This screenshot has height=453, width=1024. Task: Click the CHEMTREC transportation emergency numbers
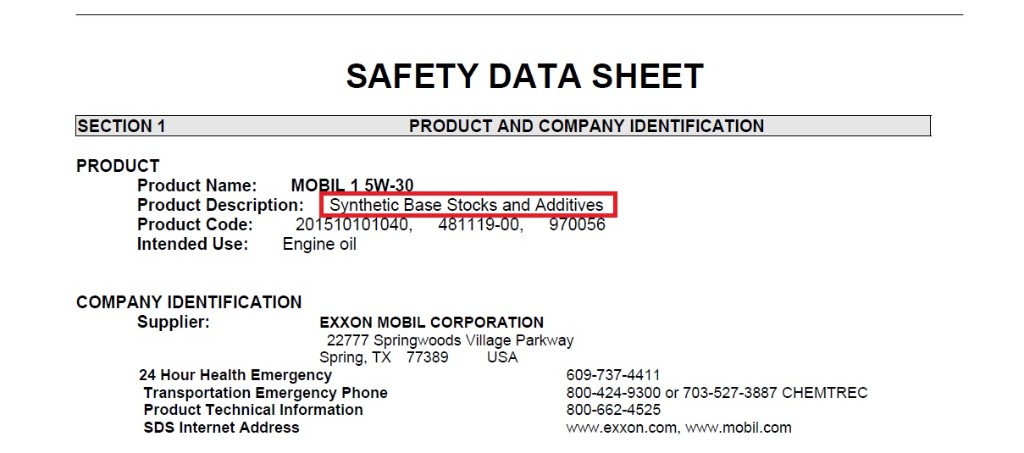(717, 393)
